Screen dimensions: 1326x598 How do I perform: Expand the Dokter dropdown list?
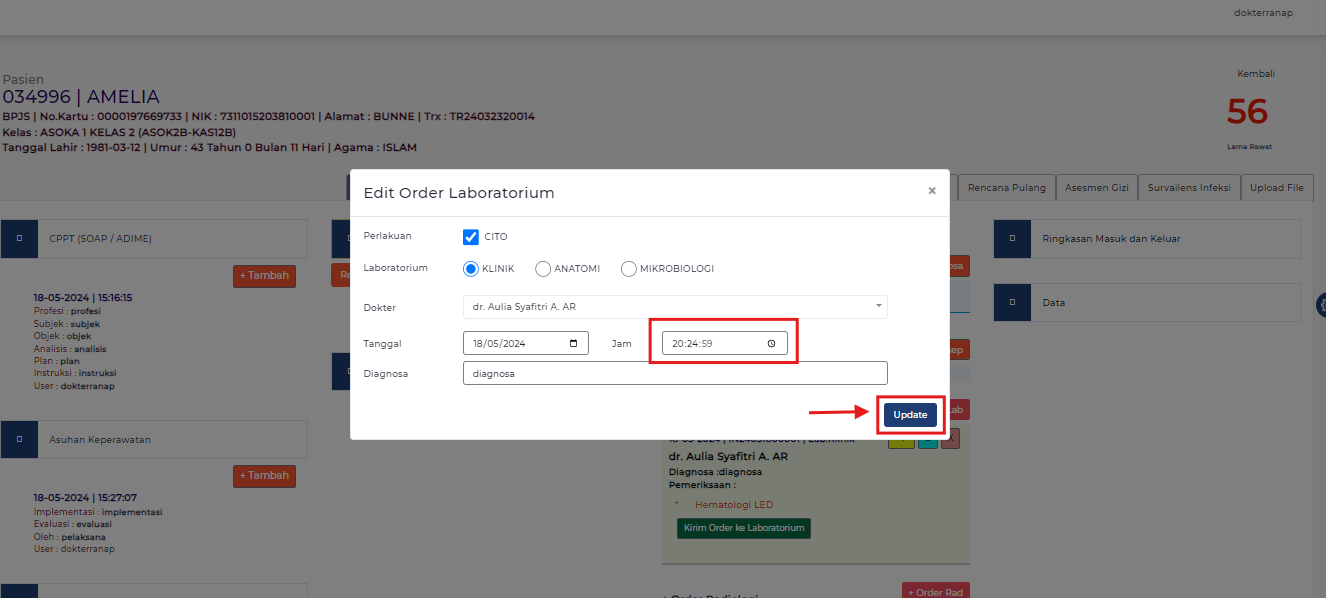[x=675, y=307]
